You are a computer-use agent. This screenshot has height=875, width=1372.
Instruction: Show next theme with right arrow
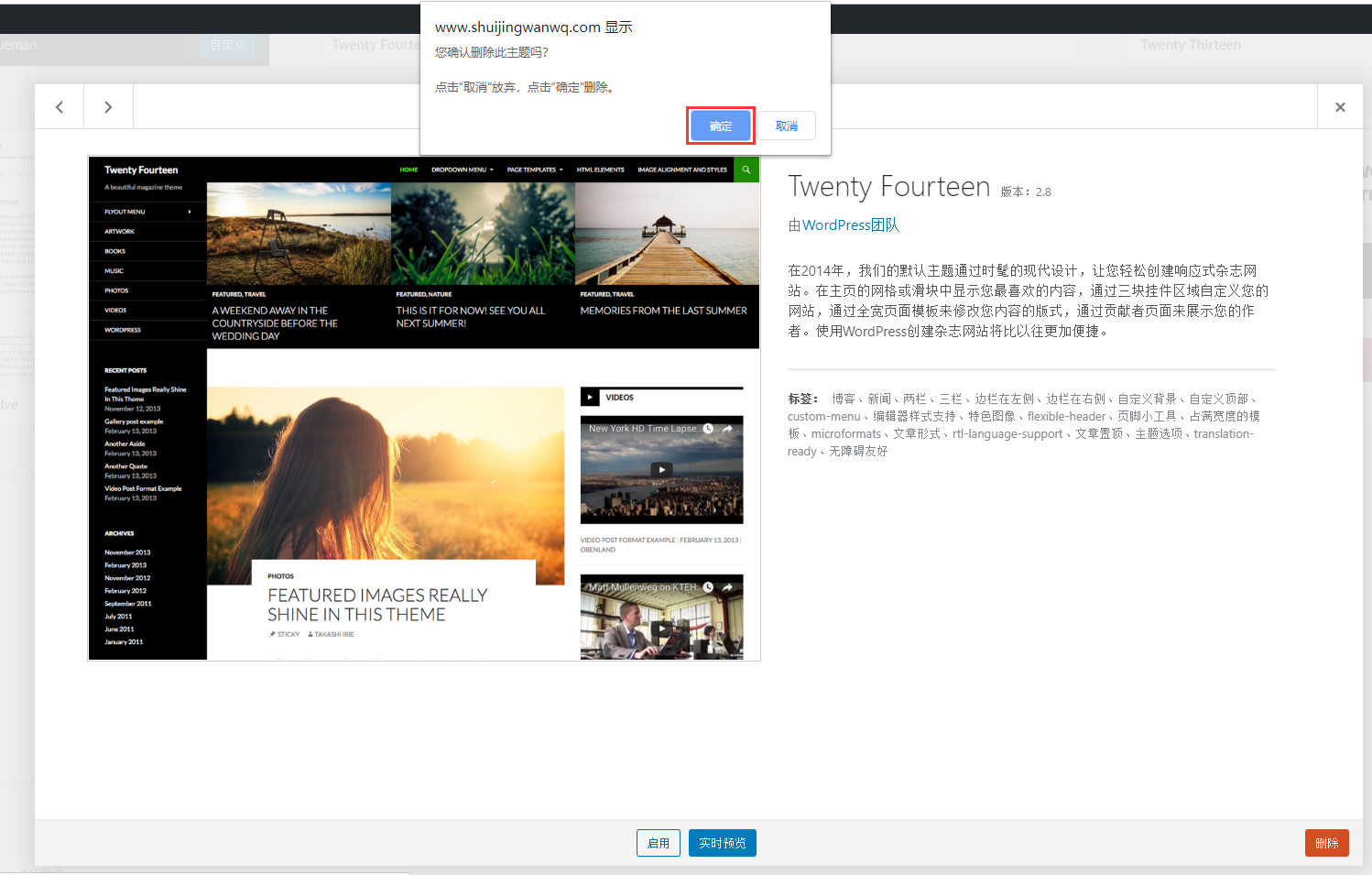coord(108,107)
